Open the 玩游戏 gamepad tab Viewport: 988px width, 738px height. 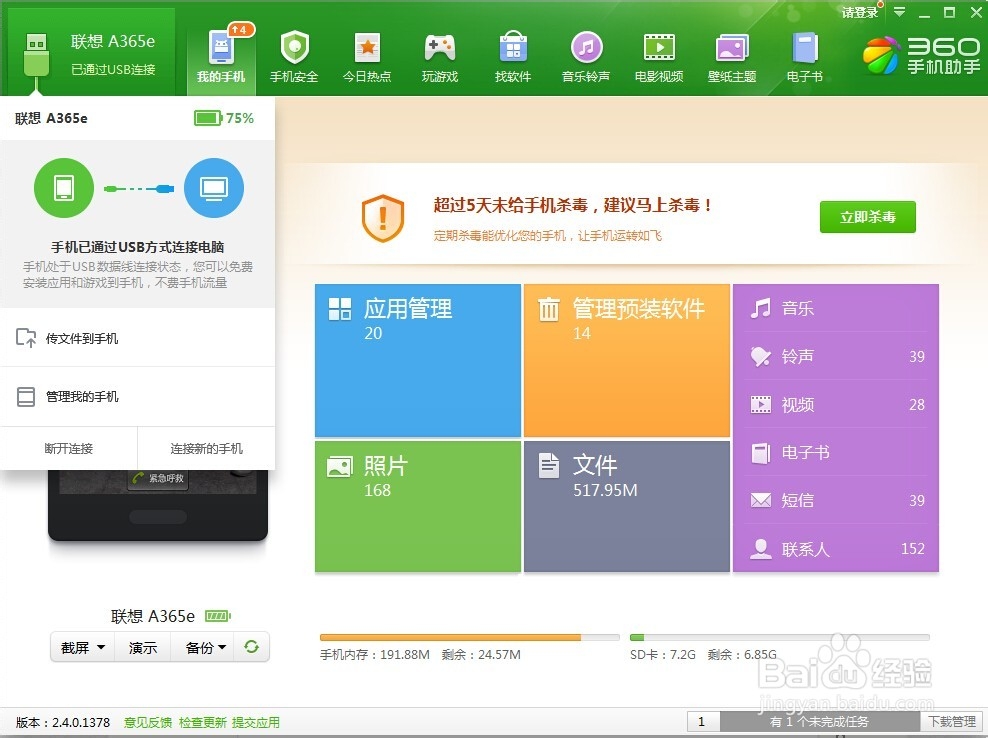[x=440, y=57]
